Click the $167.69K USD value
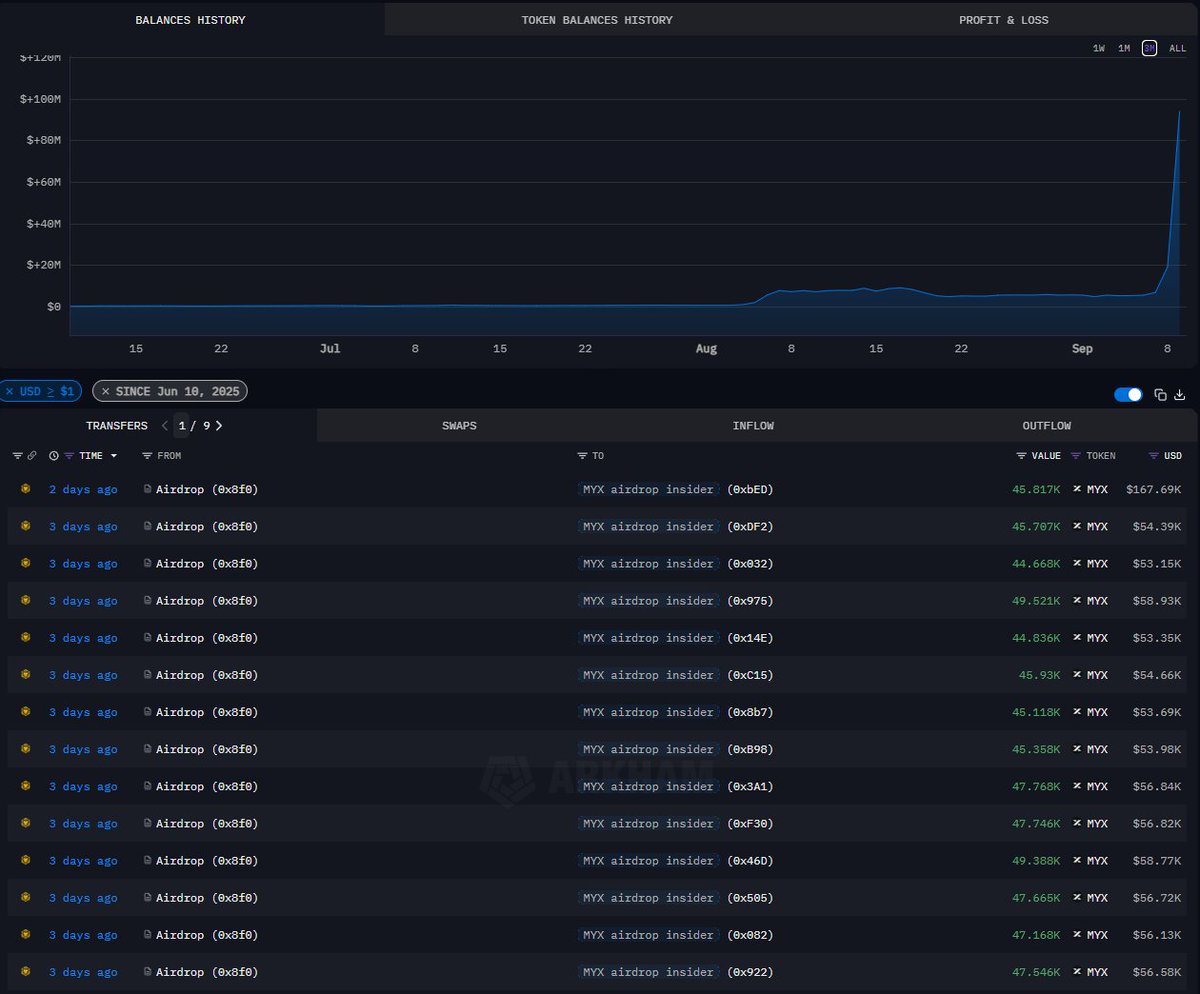The height and width of the screenshot is (994, 1200). (x=1153, y=489)
